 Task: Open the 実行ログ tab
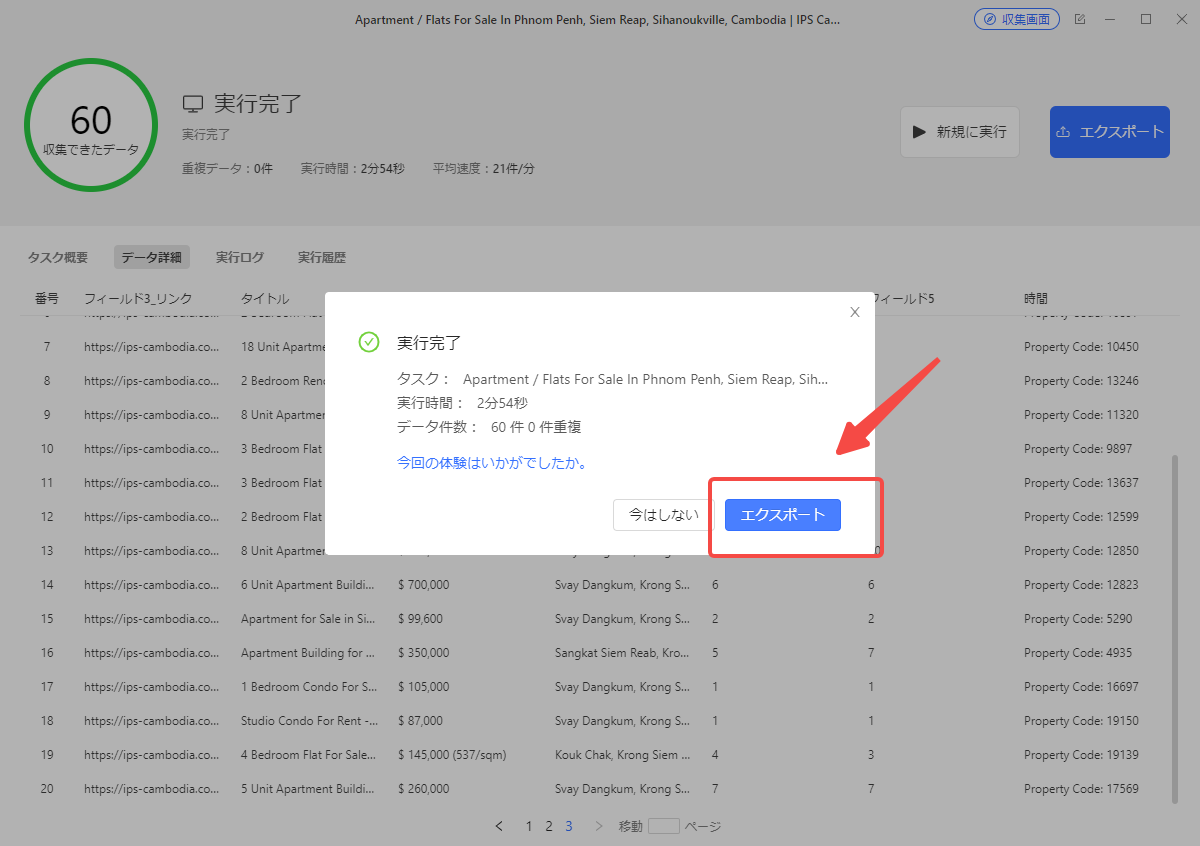point(240,257)
